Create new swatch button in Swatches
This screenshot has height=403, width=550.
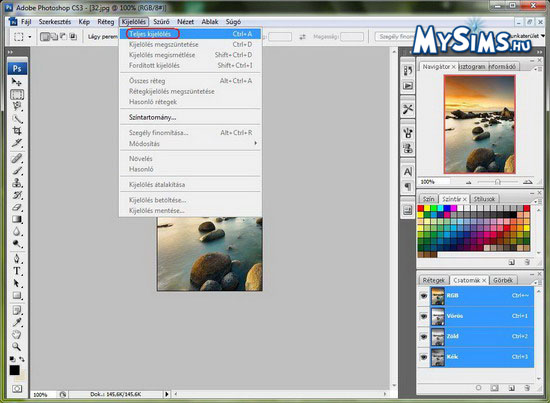click(x=512, y=262)
